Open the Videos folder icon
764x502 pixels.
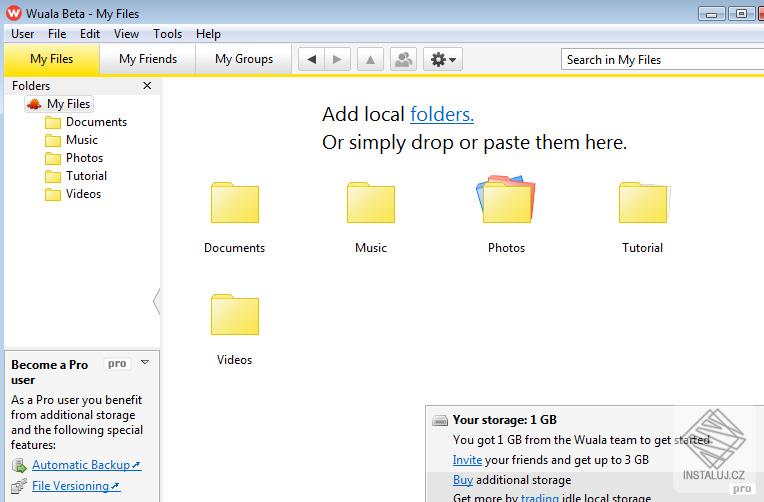(234, 315)
